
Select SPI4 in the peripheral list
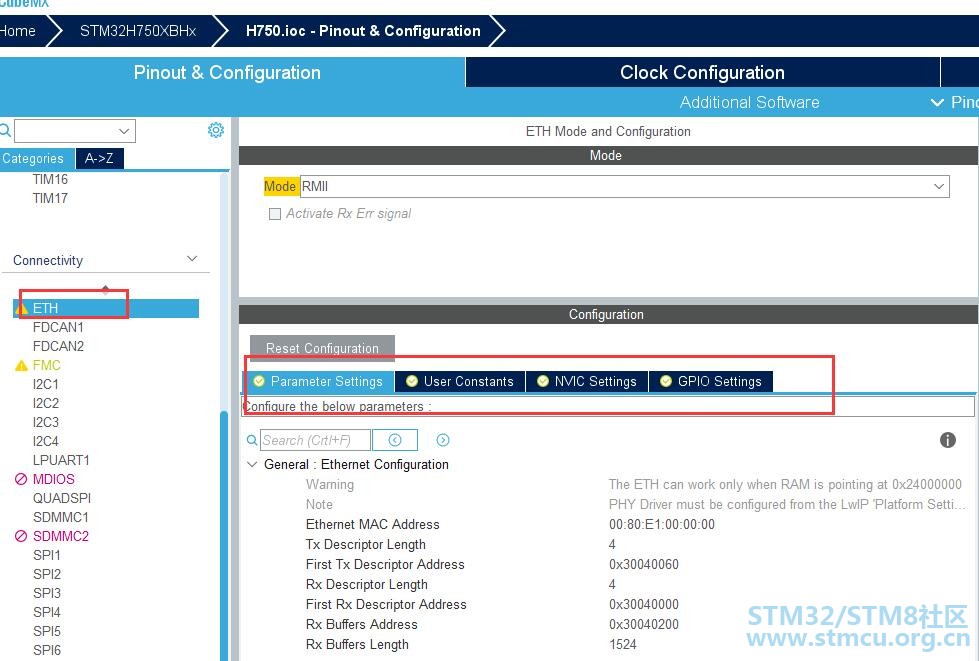click(x=47, y=612)
